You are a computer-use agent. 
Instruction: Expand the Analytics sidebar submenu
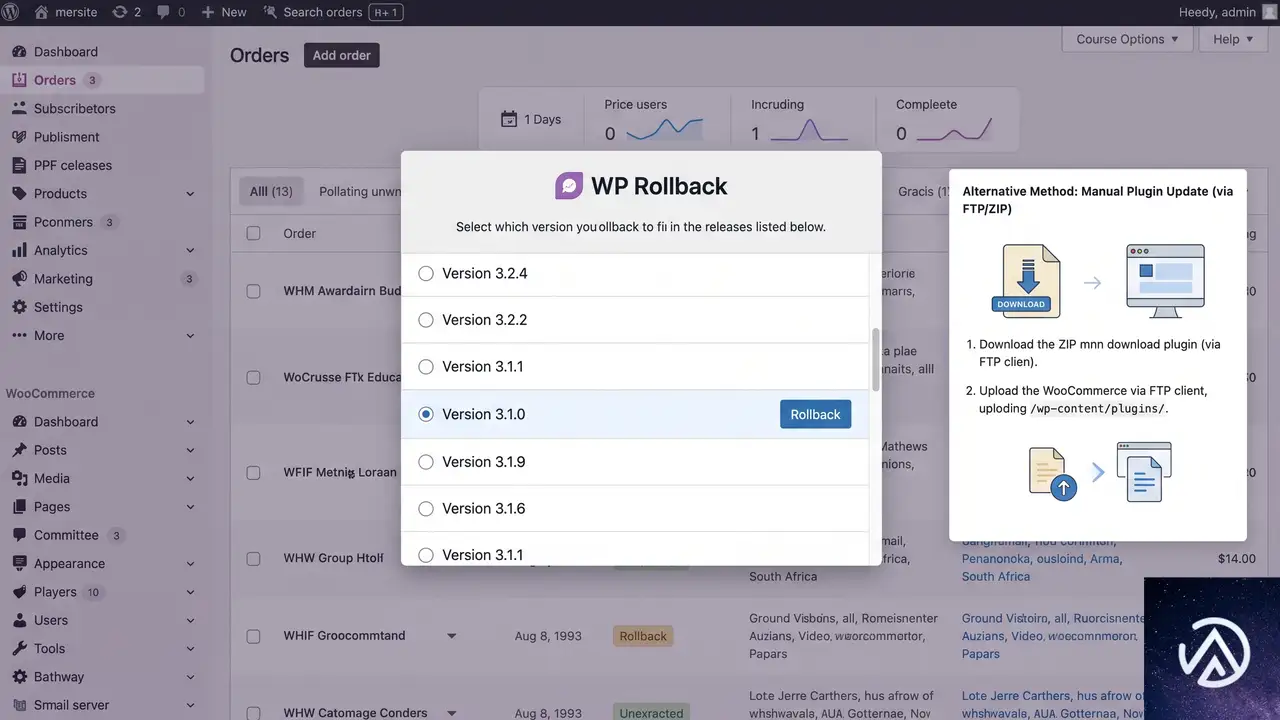[x=190, y=251]
